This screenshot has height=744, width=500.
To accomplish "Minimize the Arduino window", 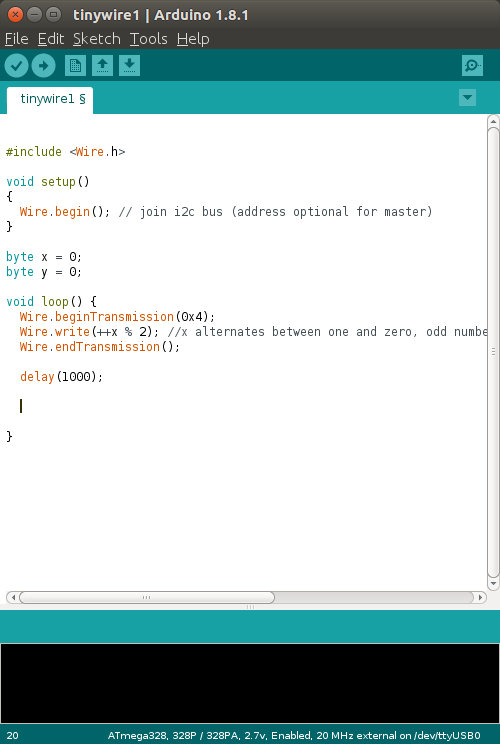I will 34,15.
